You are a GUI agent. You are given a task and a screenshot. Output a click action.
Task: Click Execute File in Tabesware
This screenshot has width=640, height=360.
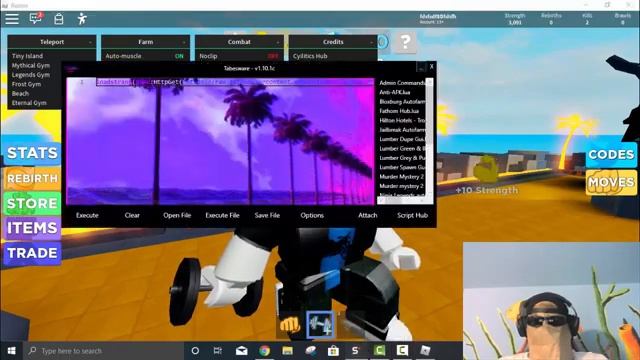[x=222, y=215]
